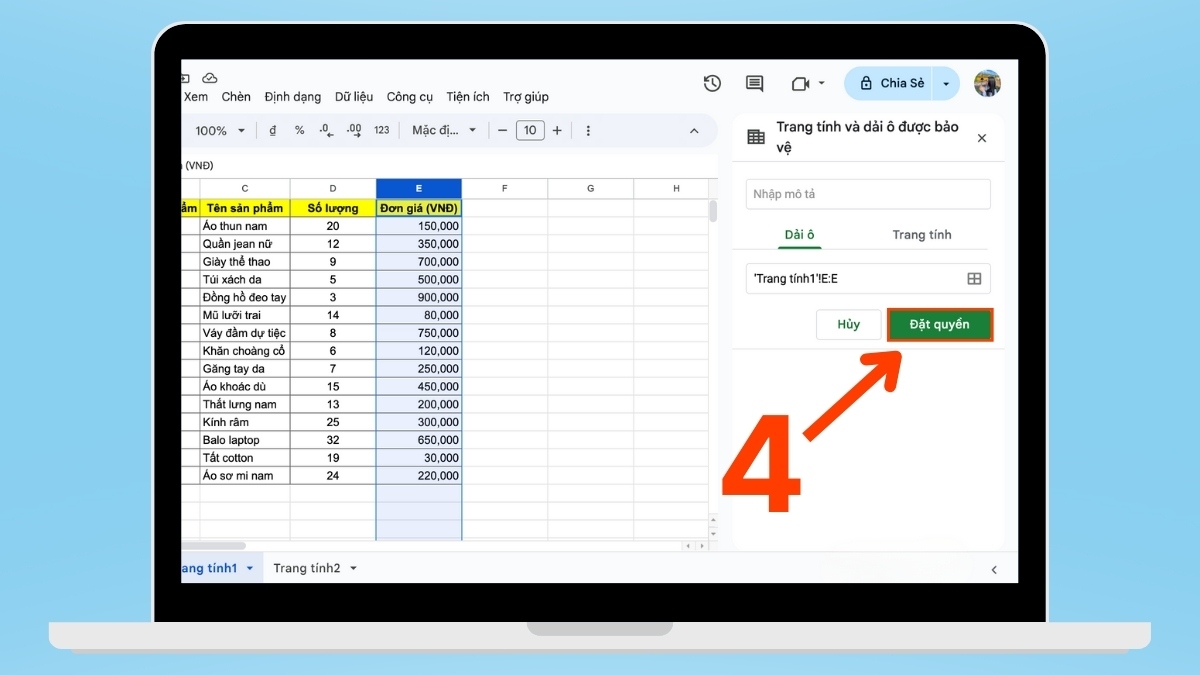Select the price cell 650,000
Viewport: 1200px width, 675px height.
coord(419,440)
